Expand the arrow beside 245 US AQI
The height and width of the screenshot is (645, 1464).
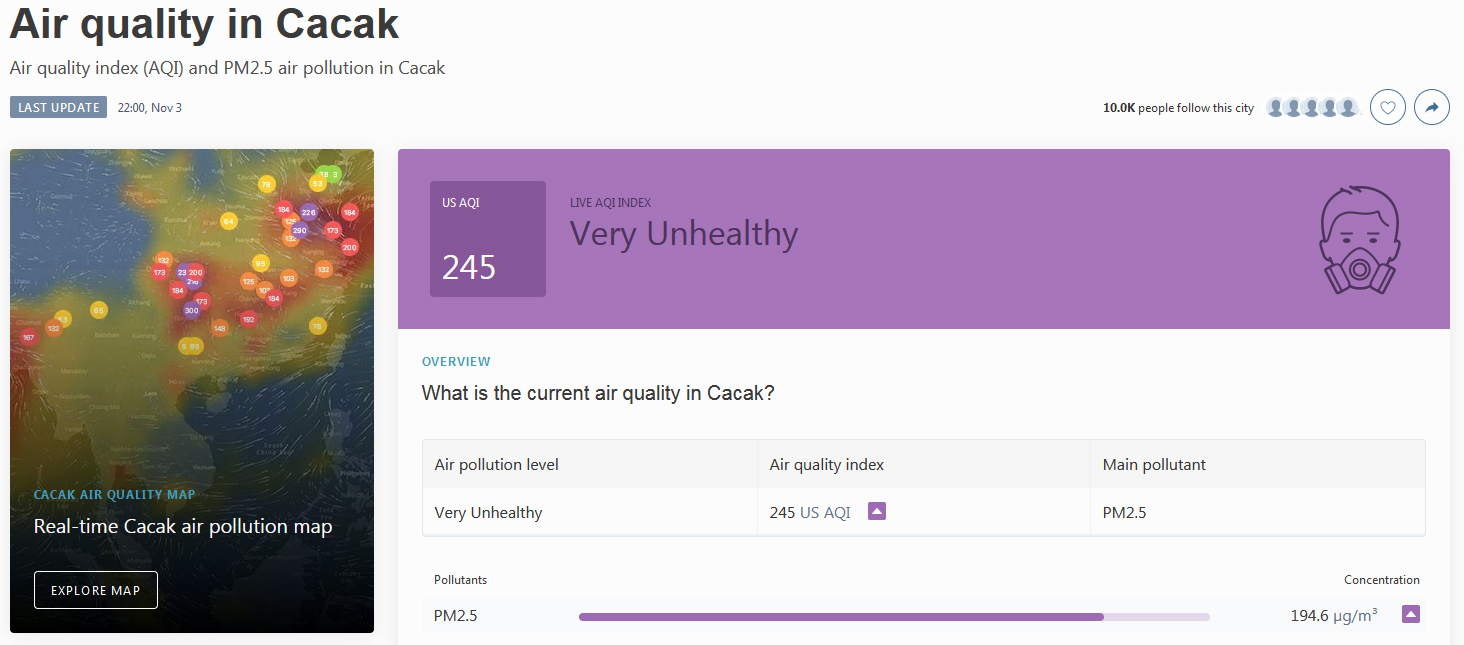[877, 511]
